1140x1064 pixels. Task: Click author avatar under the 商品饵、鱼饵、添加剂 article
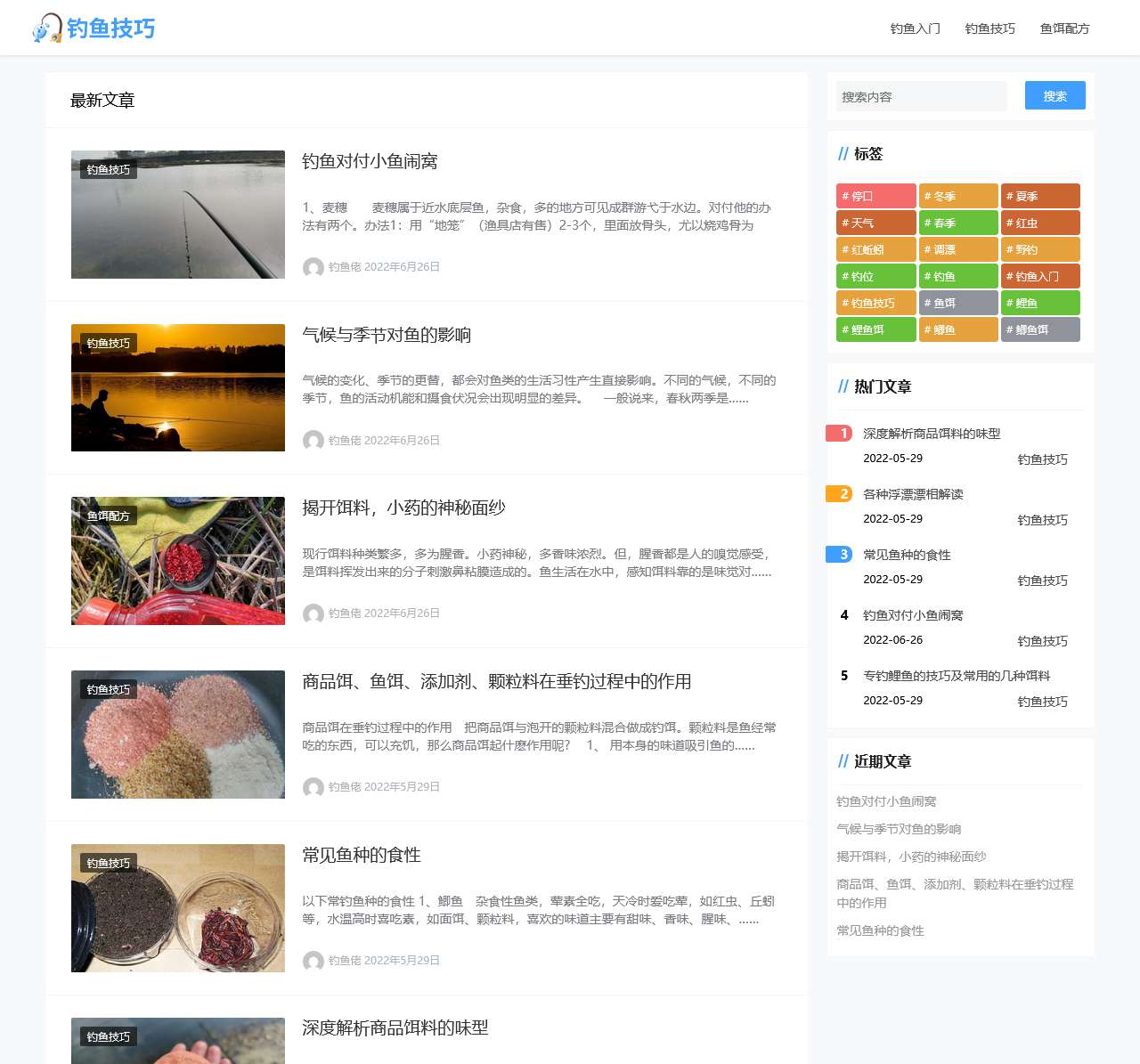click(x=313, y=787)
